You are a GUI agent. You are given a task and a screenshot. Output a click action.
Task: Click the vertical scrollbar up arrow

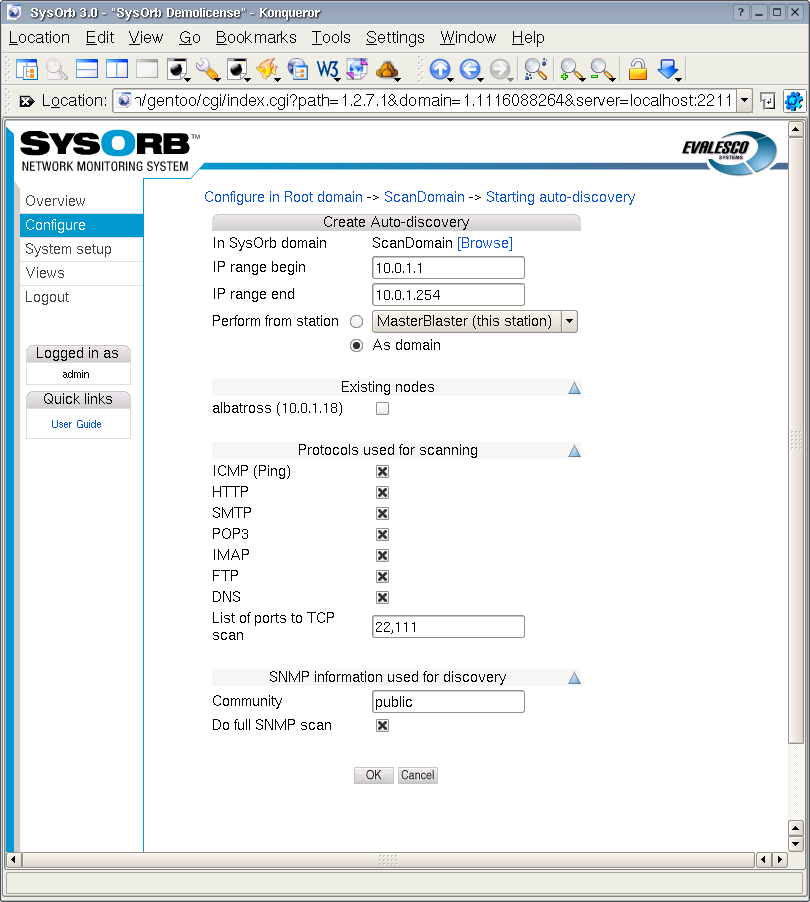coord(796,129)
